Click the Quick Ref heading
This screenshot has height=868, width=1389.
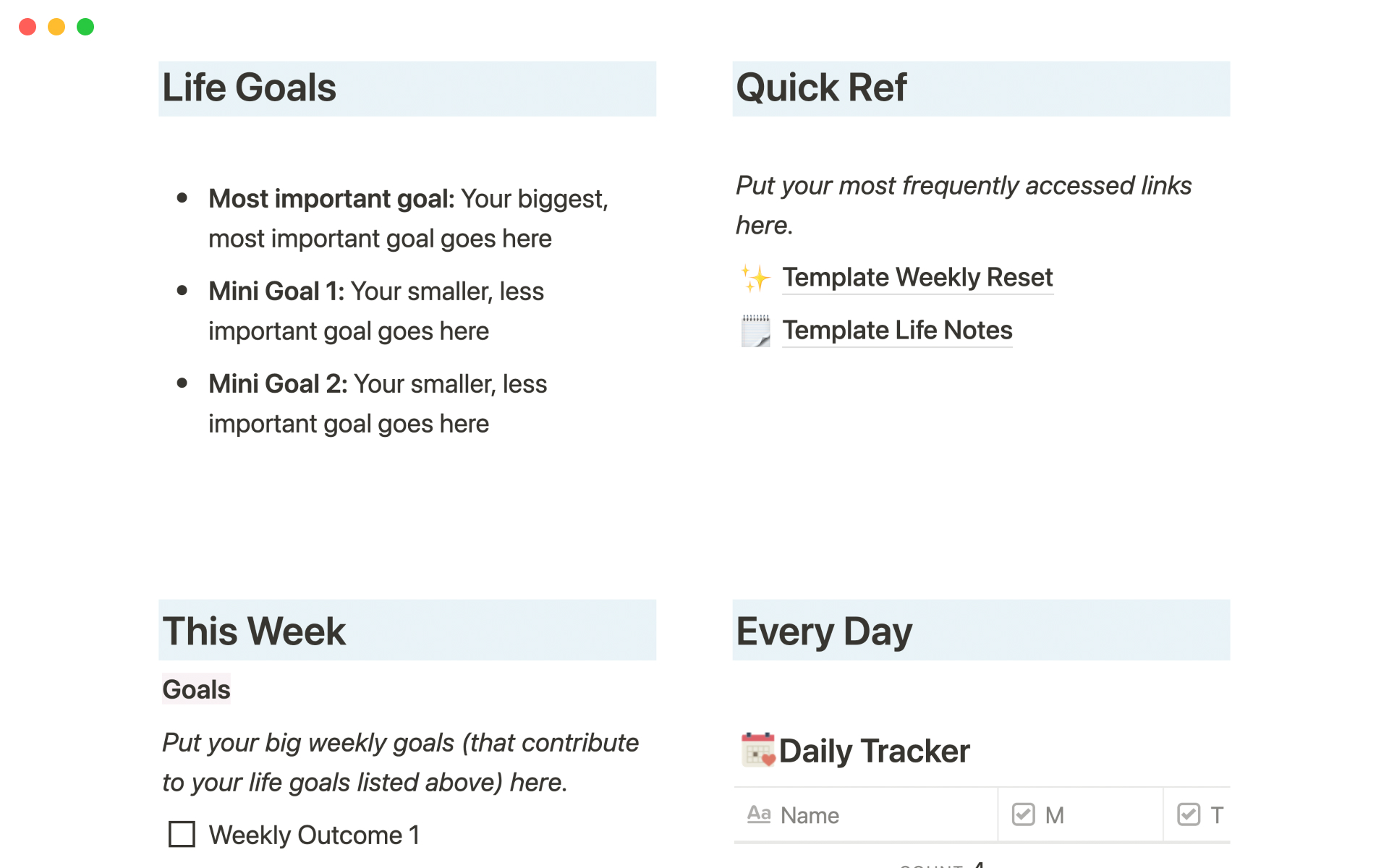[821, 88]
